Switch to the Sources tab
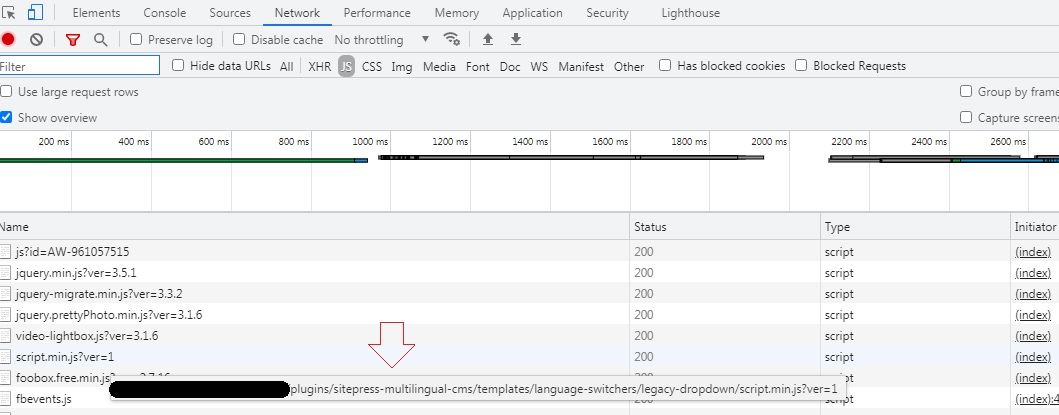1059x415 pixels. (230, 13)
